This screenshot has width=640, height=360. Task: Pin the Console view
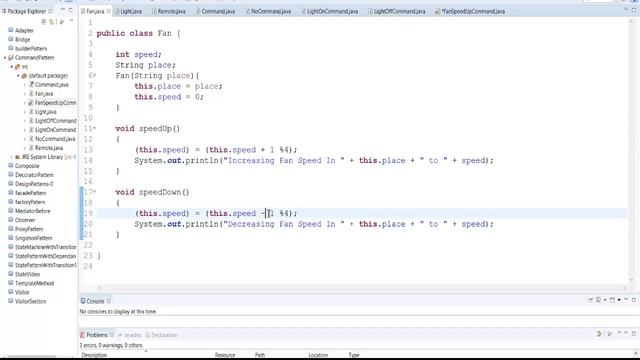click(x=590, y=300)
